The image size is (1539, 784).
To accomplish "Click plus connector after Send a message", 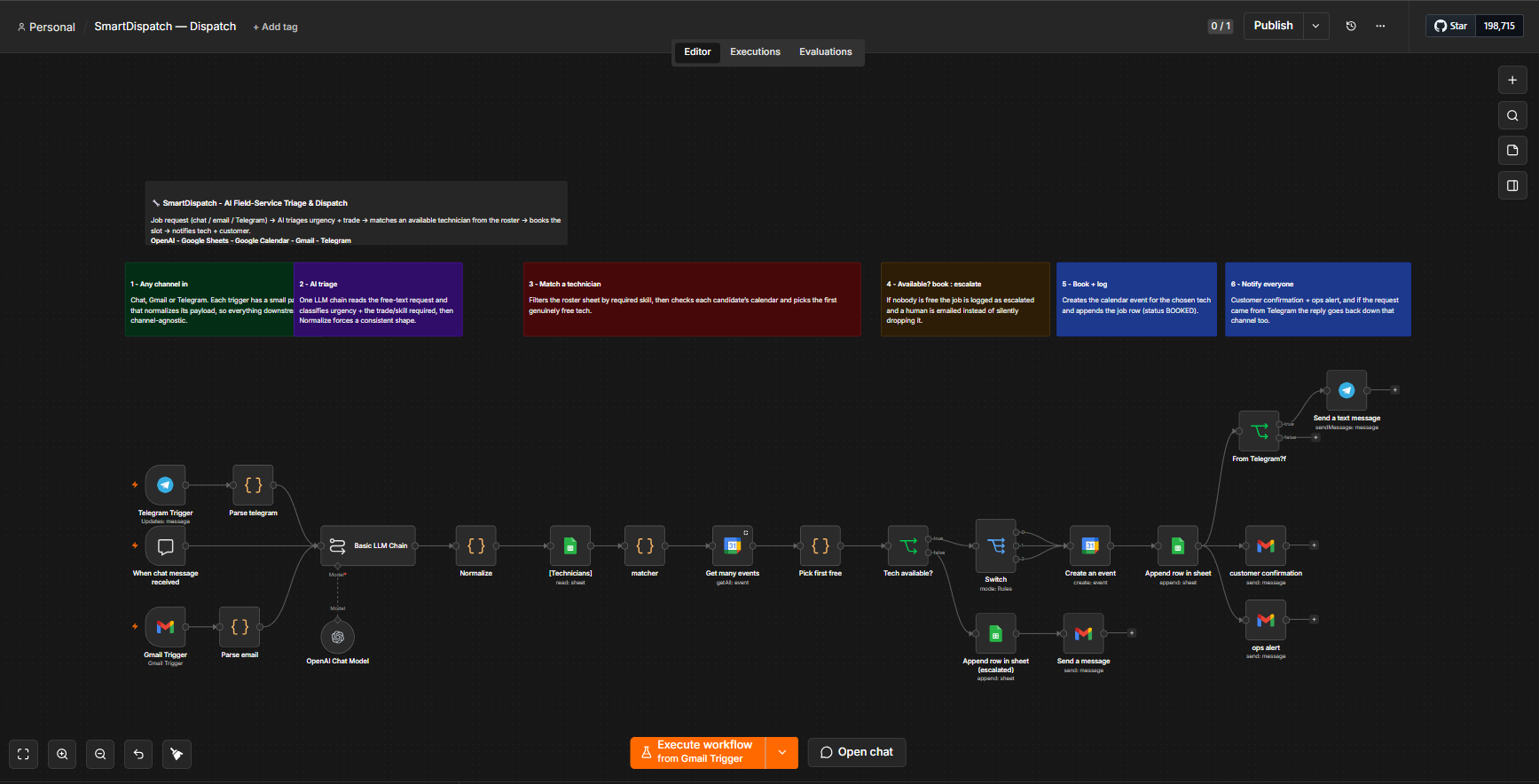I will tap(1132, 633).
